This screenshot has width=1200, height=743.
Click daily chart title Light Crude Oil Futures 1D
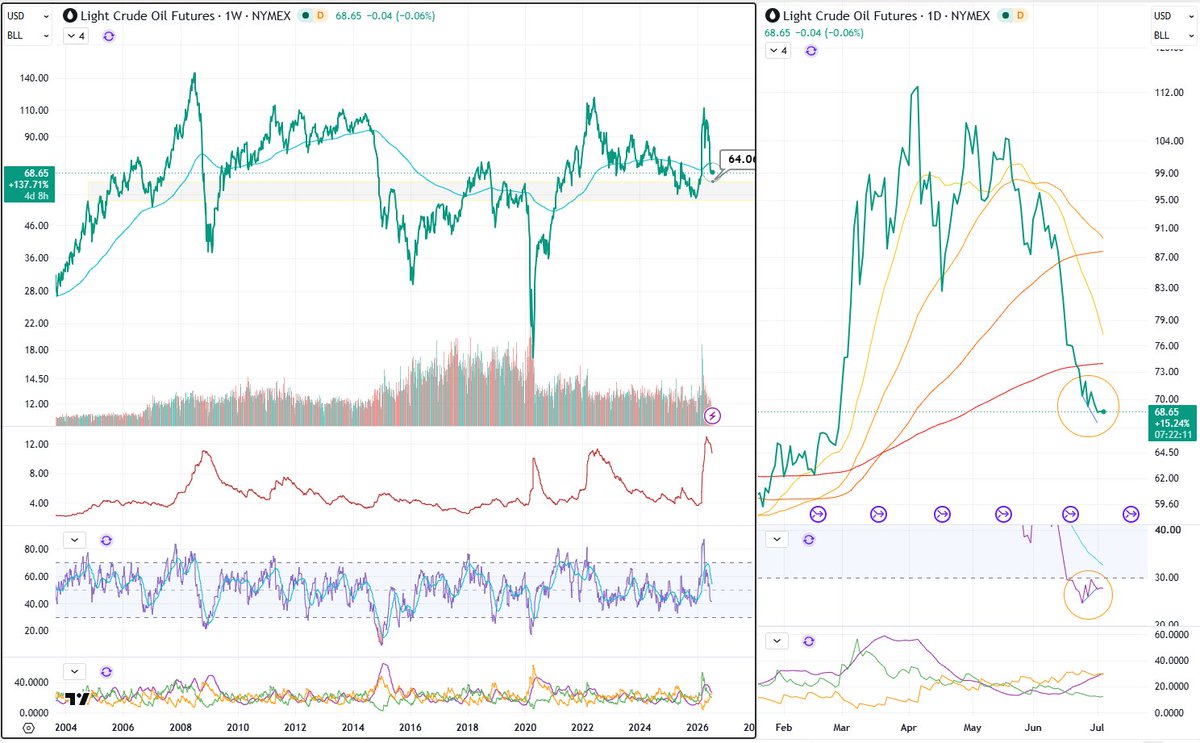click(x=887, y=16)
